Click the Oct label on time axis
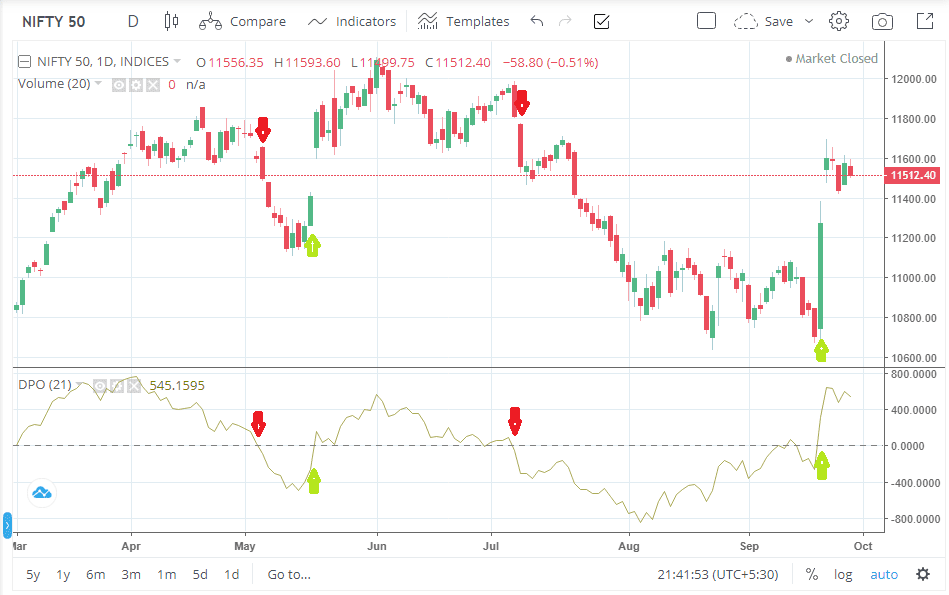Viewport: 949px width, 595px height. point(862,546)
